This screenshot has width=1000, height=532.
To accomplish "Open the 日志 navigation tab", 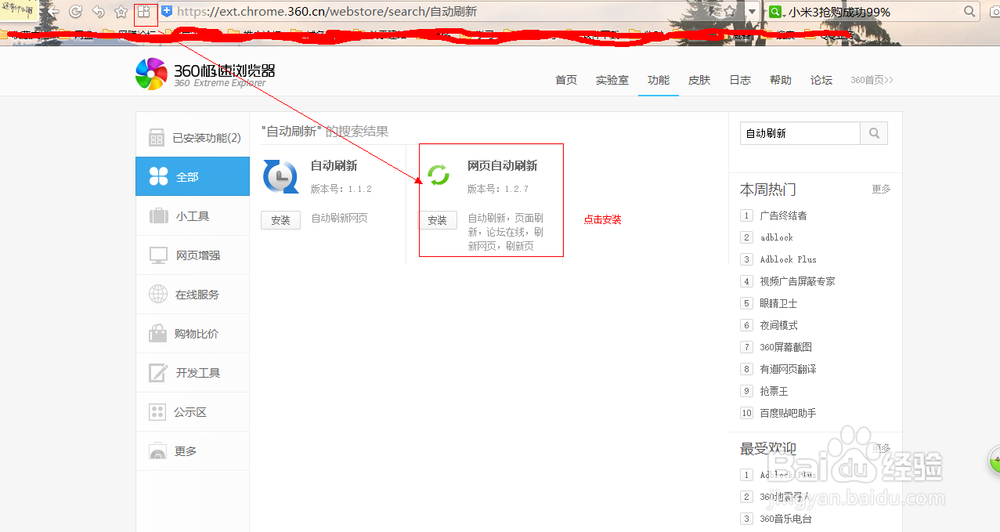I will point(740,80).
